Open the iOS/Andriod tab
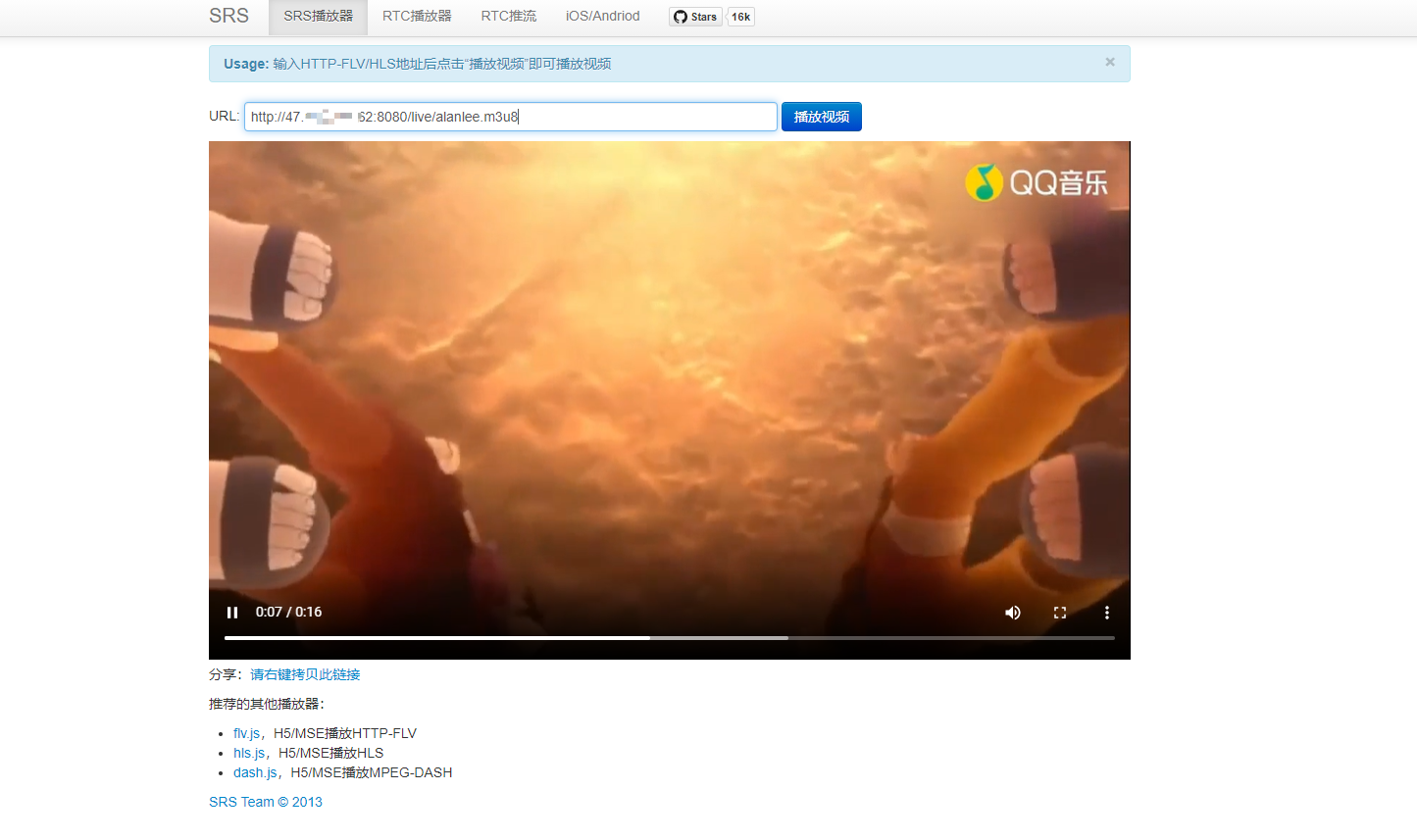 point(602,17)
